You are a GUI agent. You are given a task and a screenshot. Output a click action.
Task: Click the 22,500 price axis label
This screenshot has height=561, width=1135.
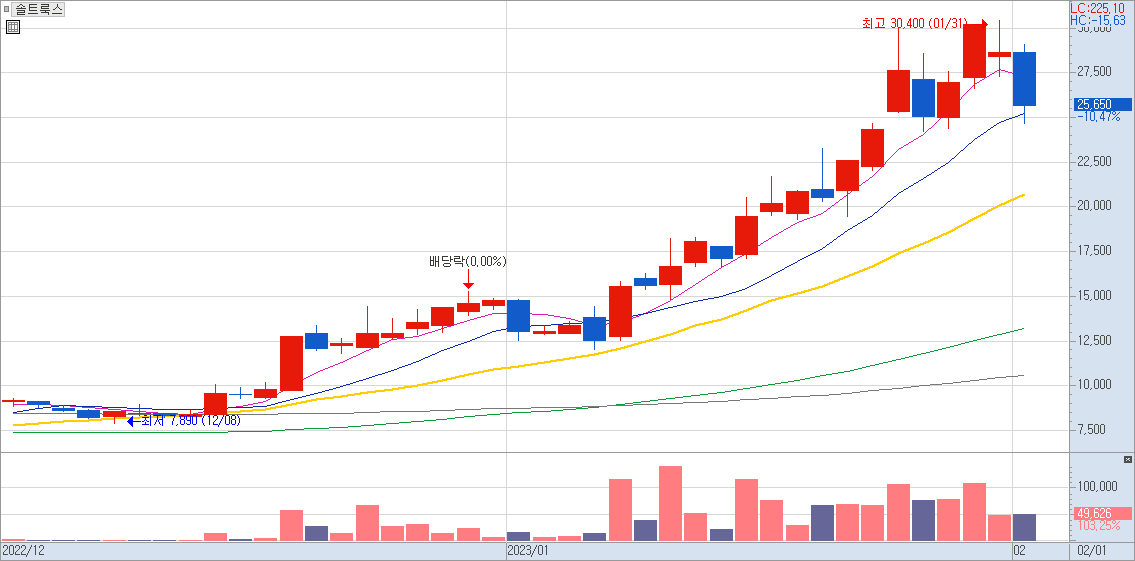(1094, 161)
